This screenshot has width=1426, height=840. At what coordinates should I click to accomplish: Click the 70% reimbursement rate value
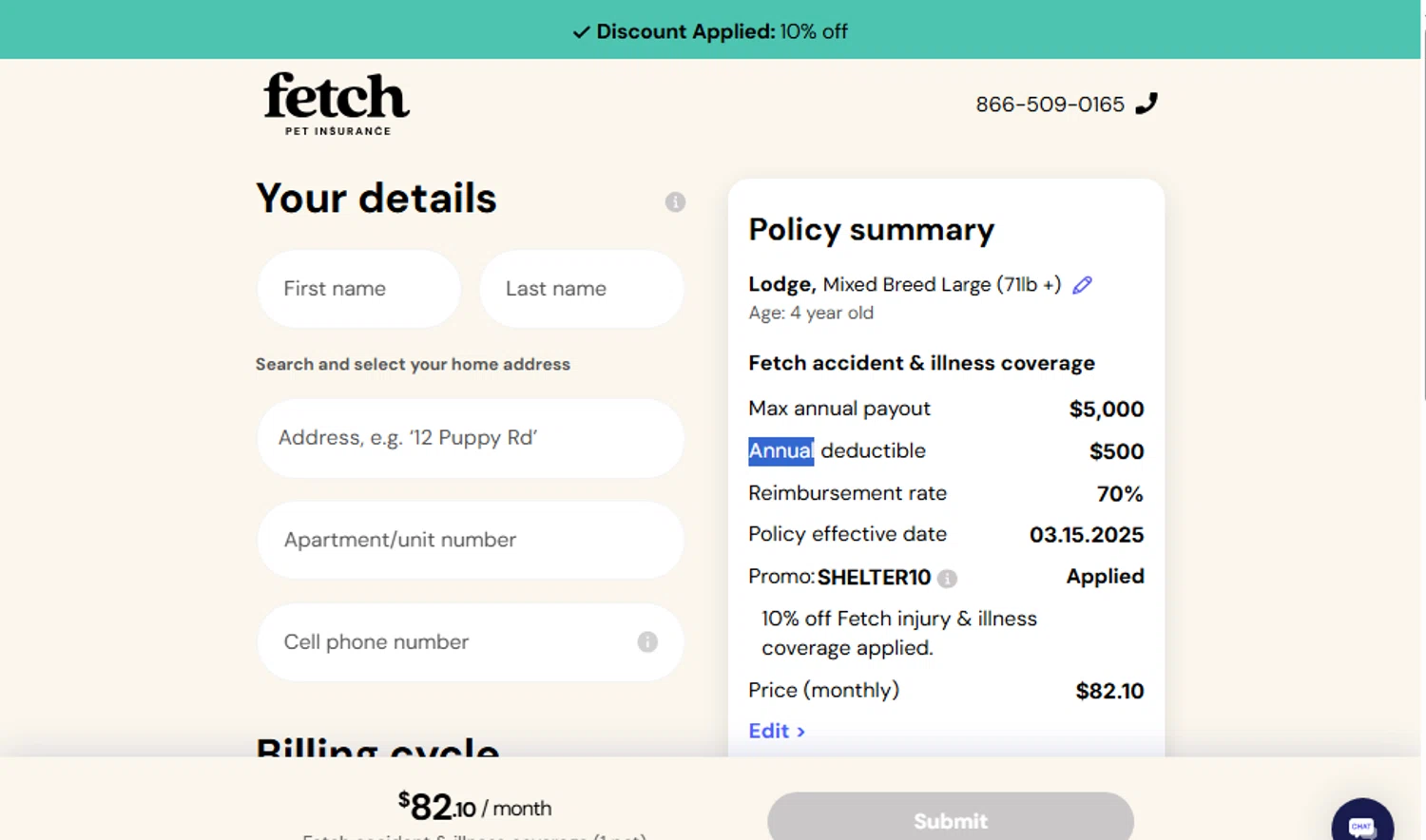tap(1120, 494)
